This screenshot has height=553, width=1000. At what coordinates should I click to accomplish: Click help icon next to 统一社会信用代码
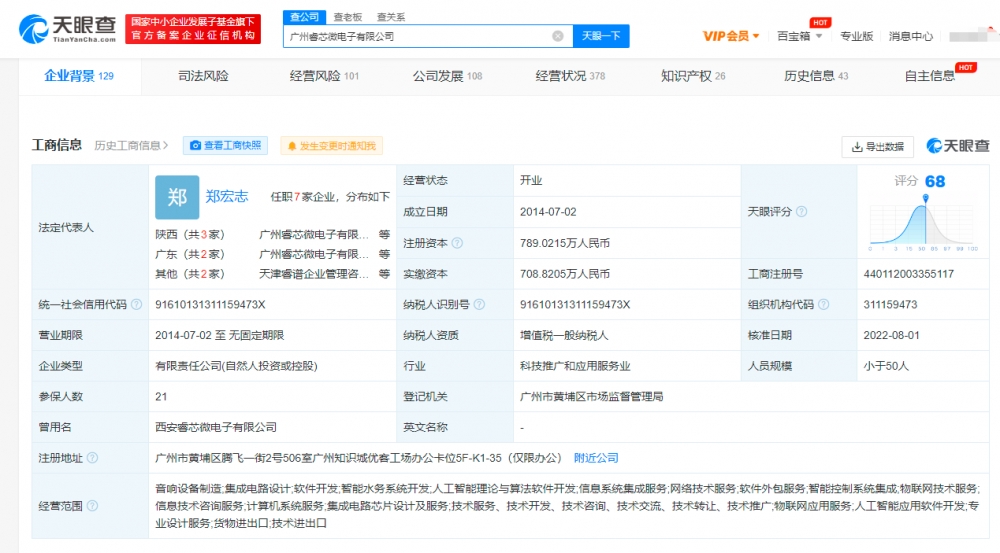136,304
